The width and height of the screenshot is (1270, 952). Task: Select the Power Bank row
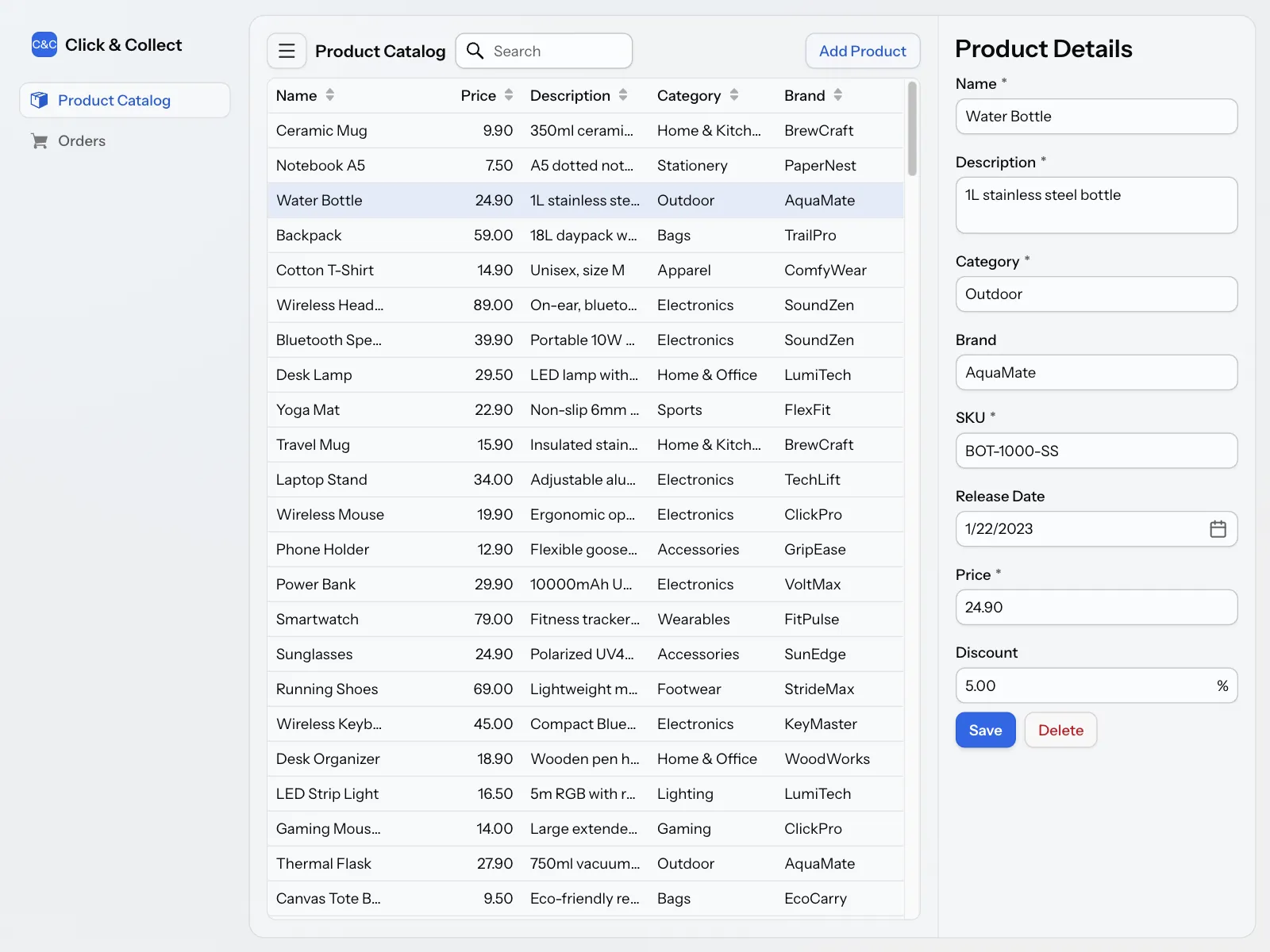click(586, 584)
